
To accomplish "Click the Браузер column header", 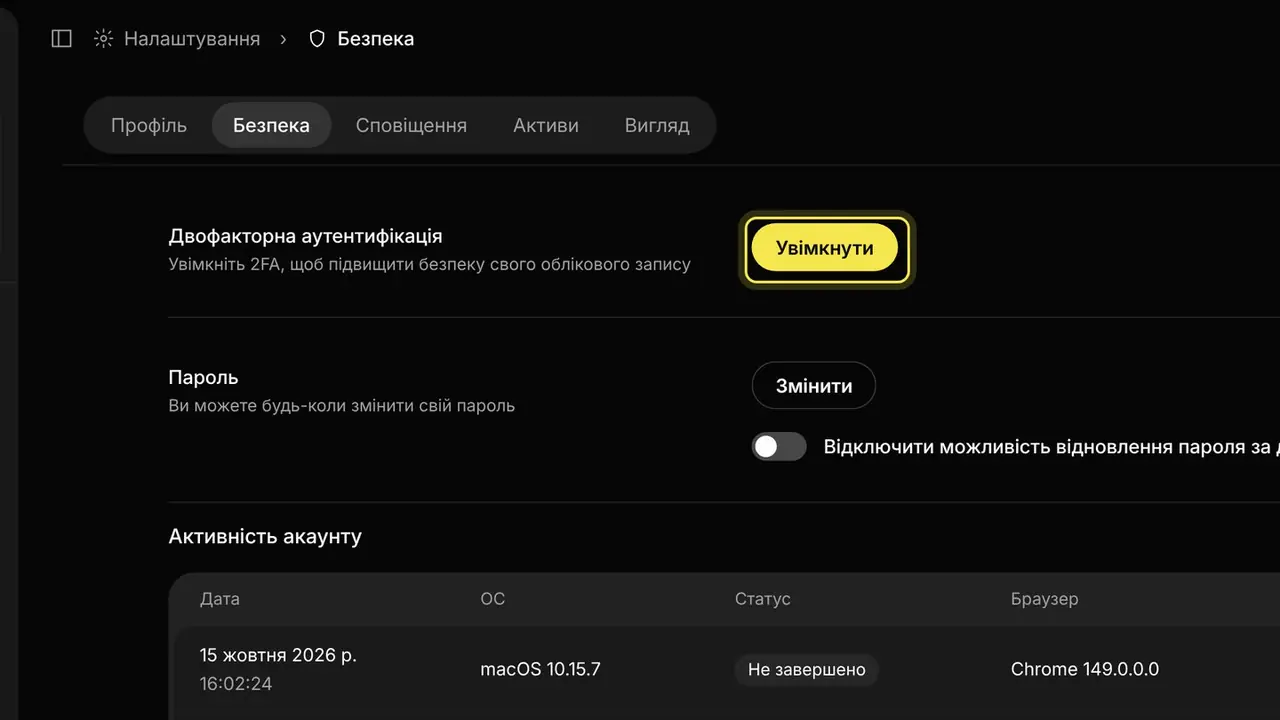I will pos(1045,599).
